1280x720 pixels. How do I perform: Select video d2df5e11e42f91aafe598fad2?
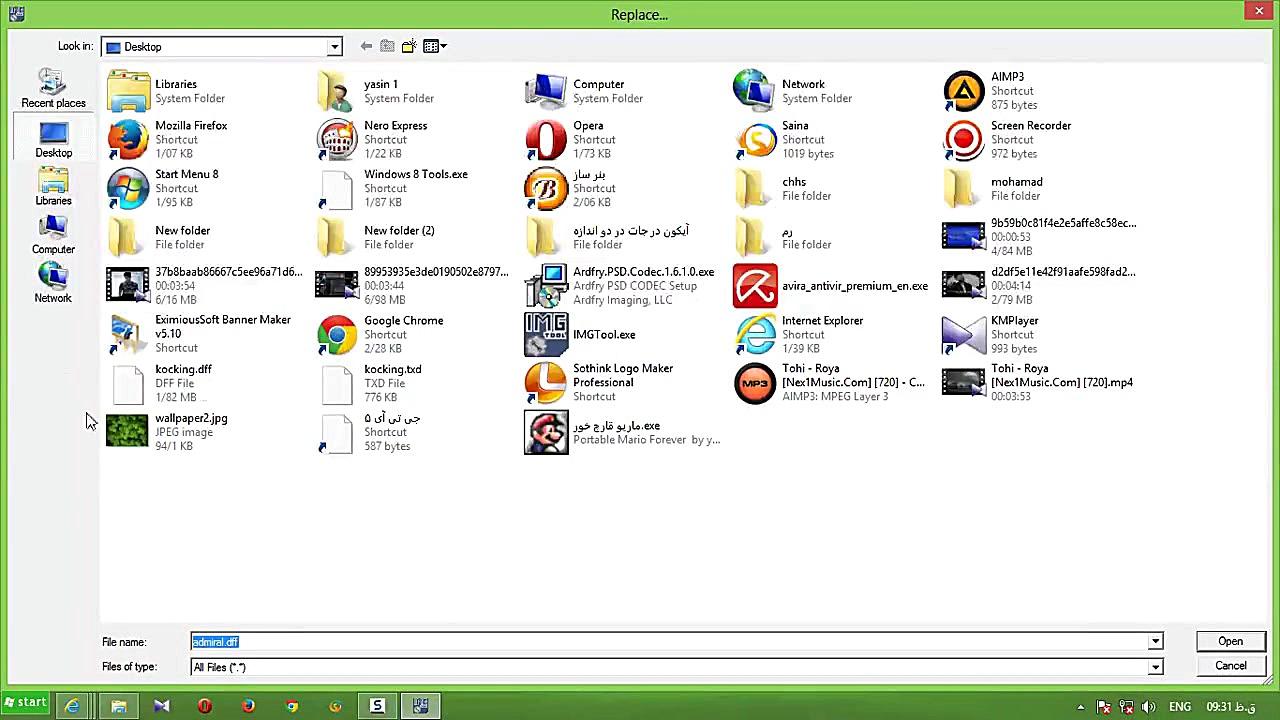coord(1040,285)
